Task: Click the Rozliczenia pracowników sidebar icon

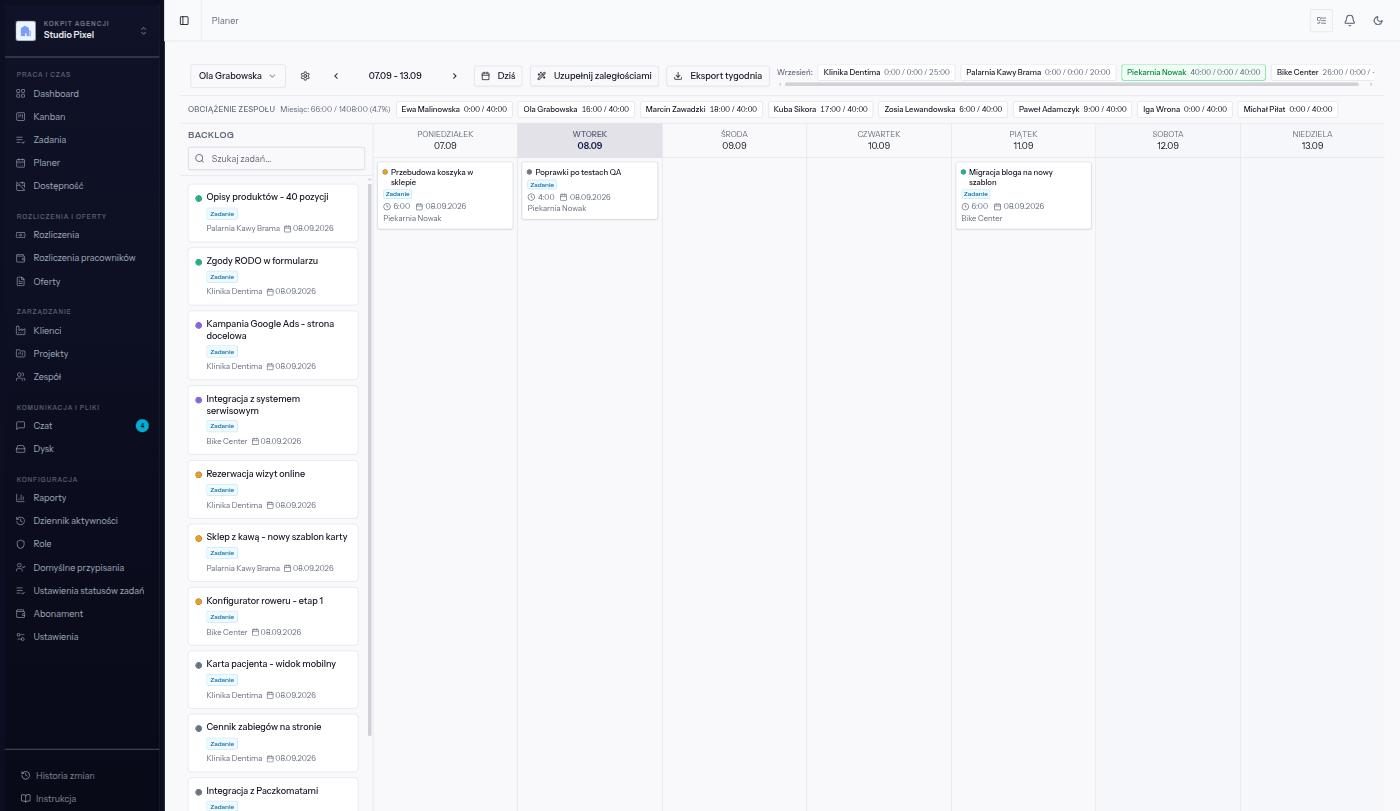Action: tap(21, 258)
